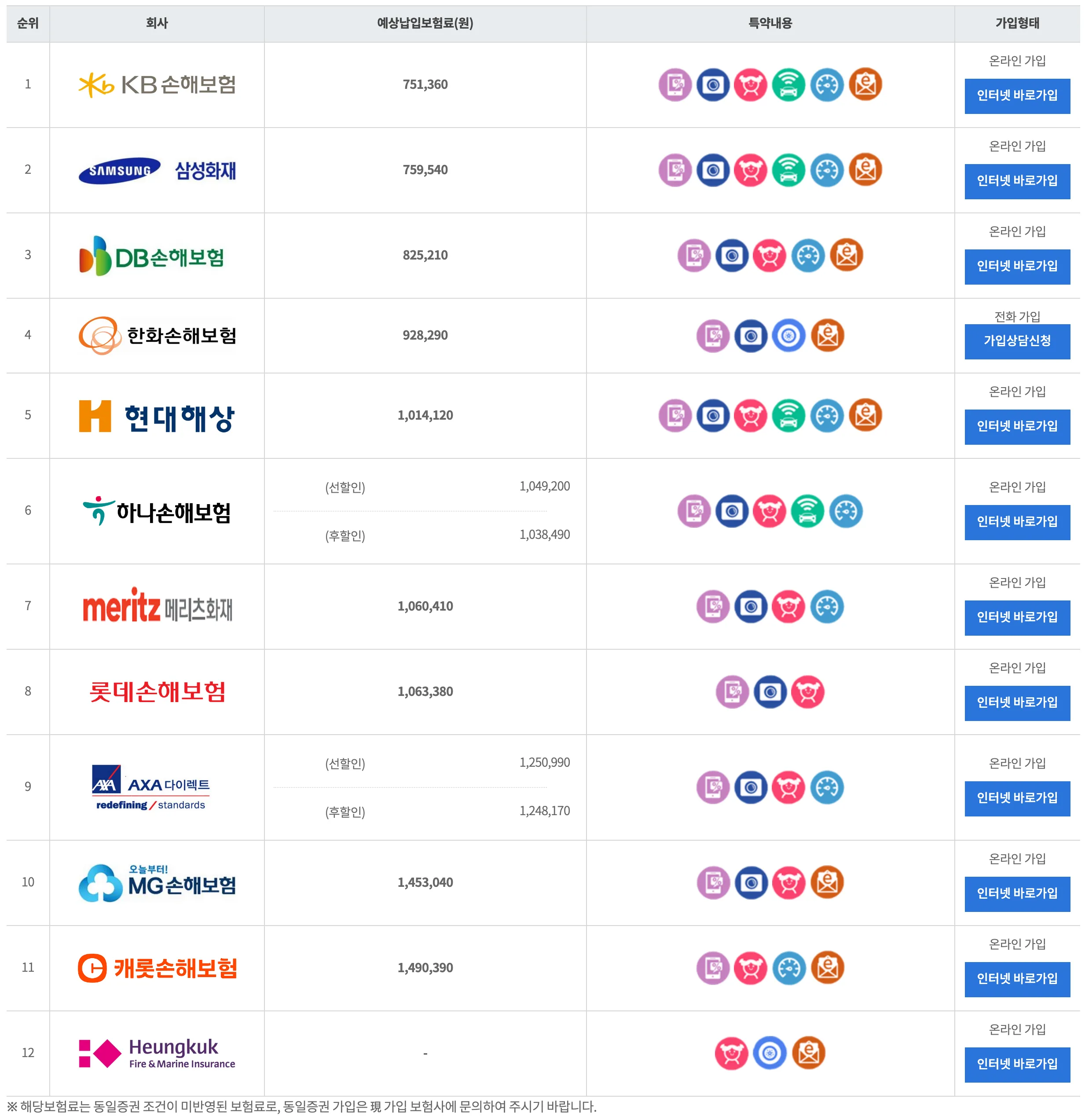Click the 예상납입보험료(원) column header
The image size is (1085, 1120).
[x=425, y=23]
